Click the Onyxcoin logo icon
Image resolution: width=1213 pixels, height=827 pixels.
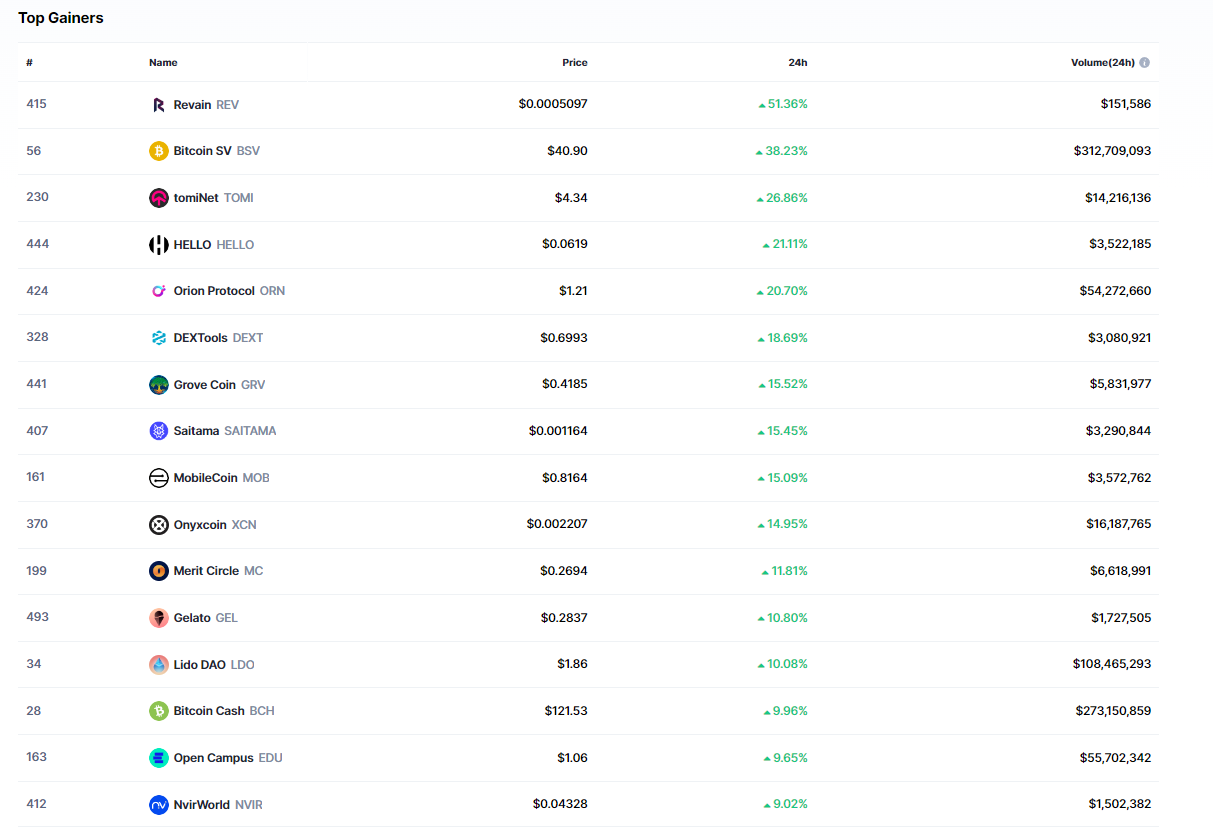158,525
